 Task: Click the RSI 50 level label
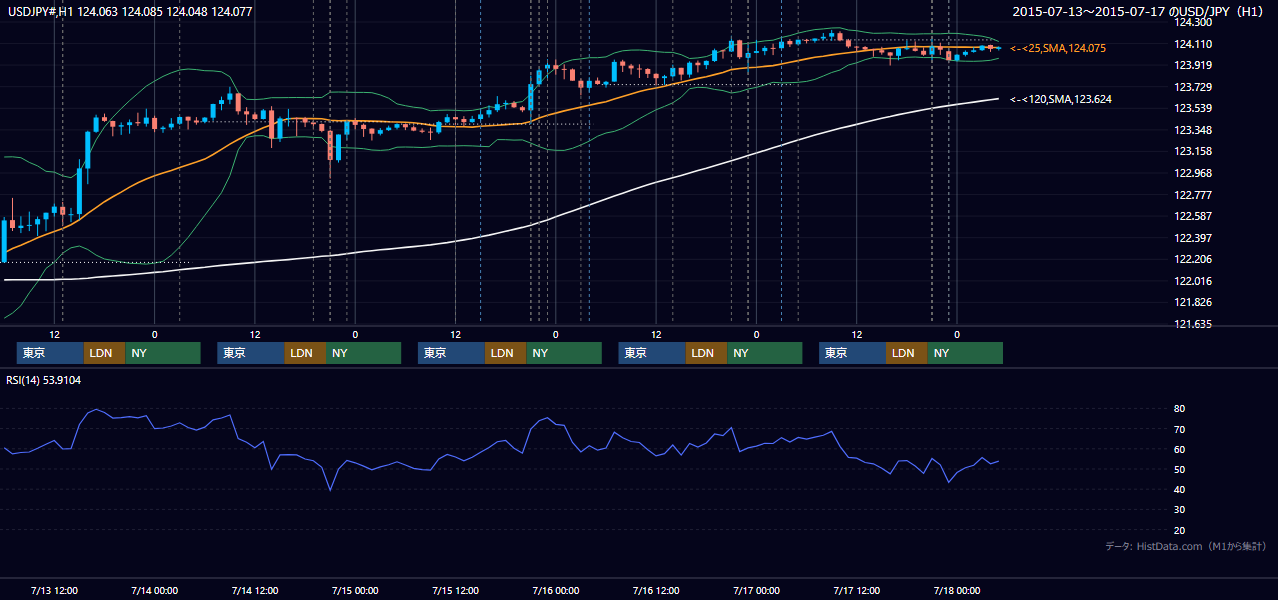click(x=1179, y=469)
